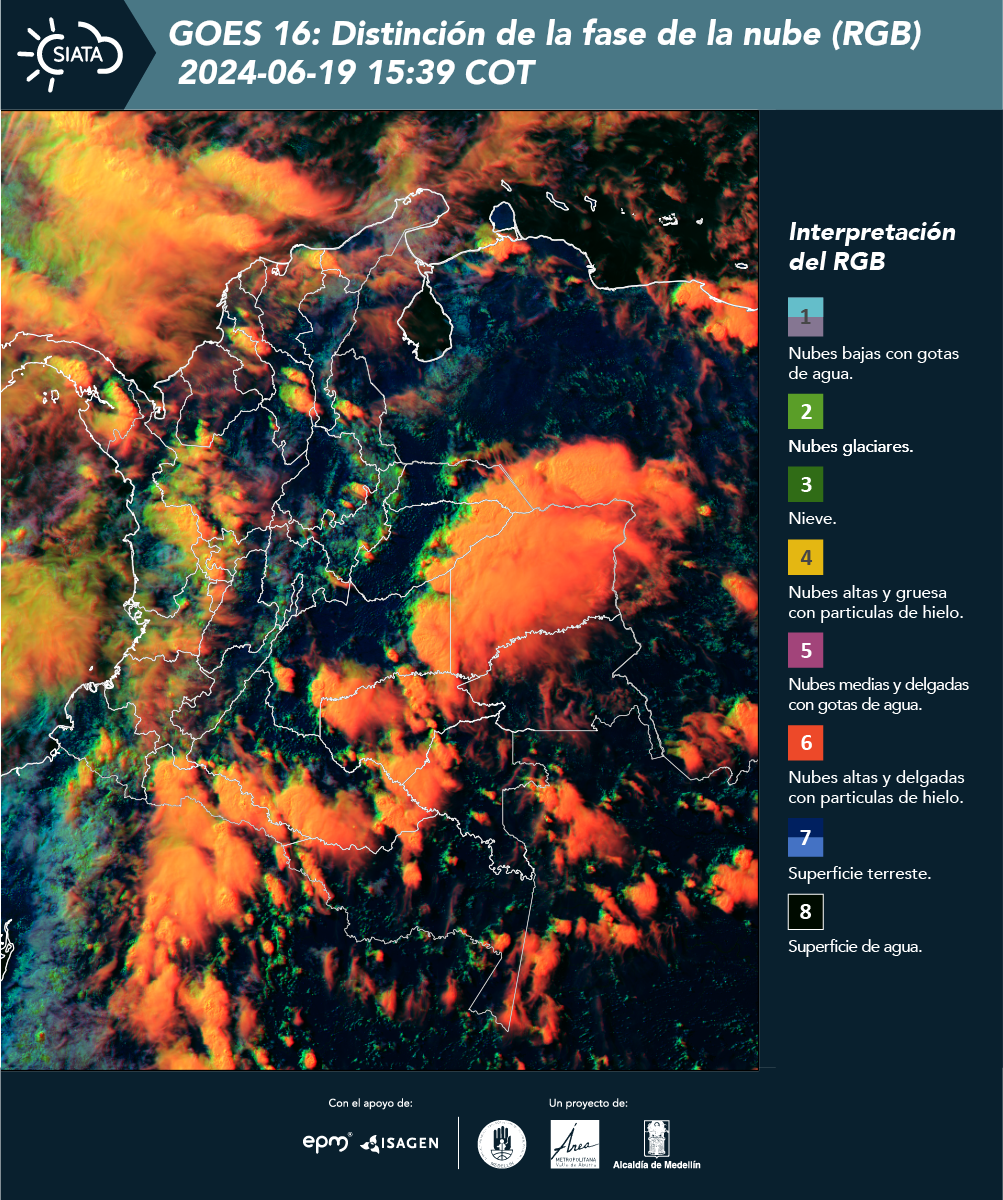The width and height of the screenshot is (1003, 1200).
Task: Click the Alcaldía de Medellín logo
Action: click(x=657, y=1144)
